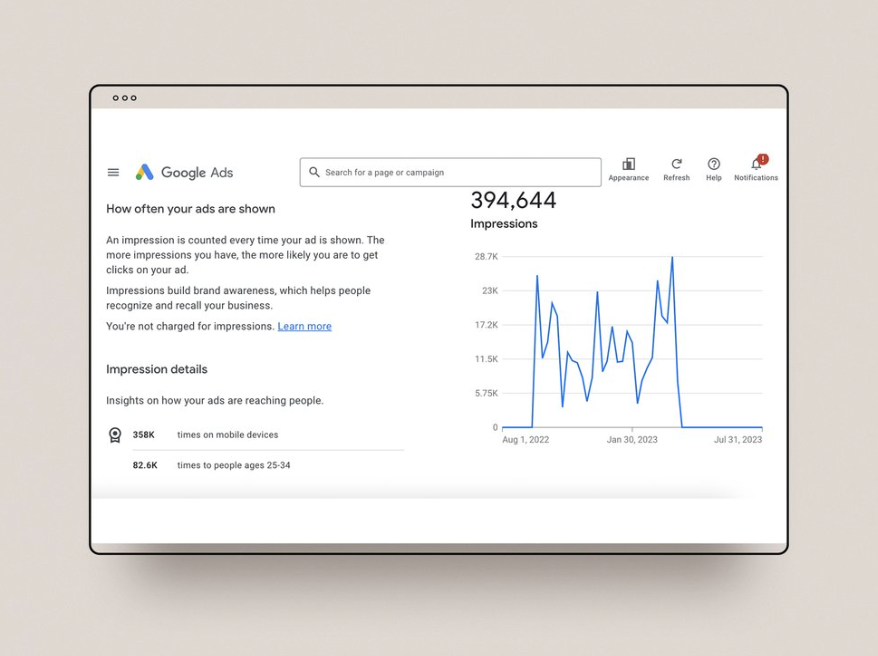Refresh the Google Ads page

point(676,169)
